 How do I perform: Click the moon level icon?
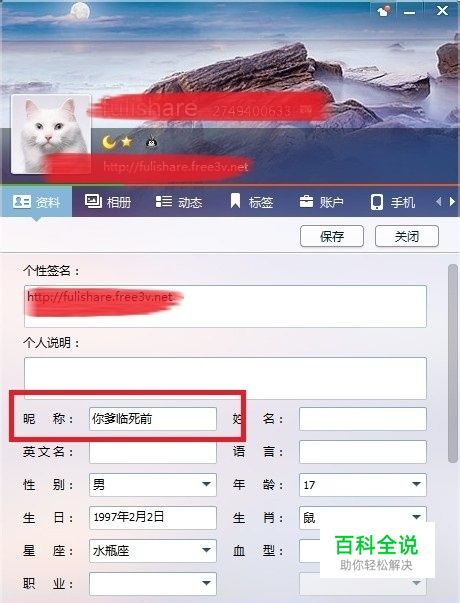pos(109,142)
